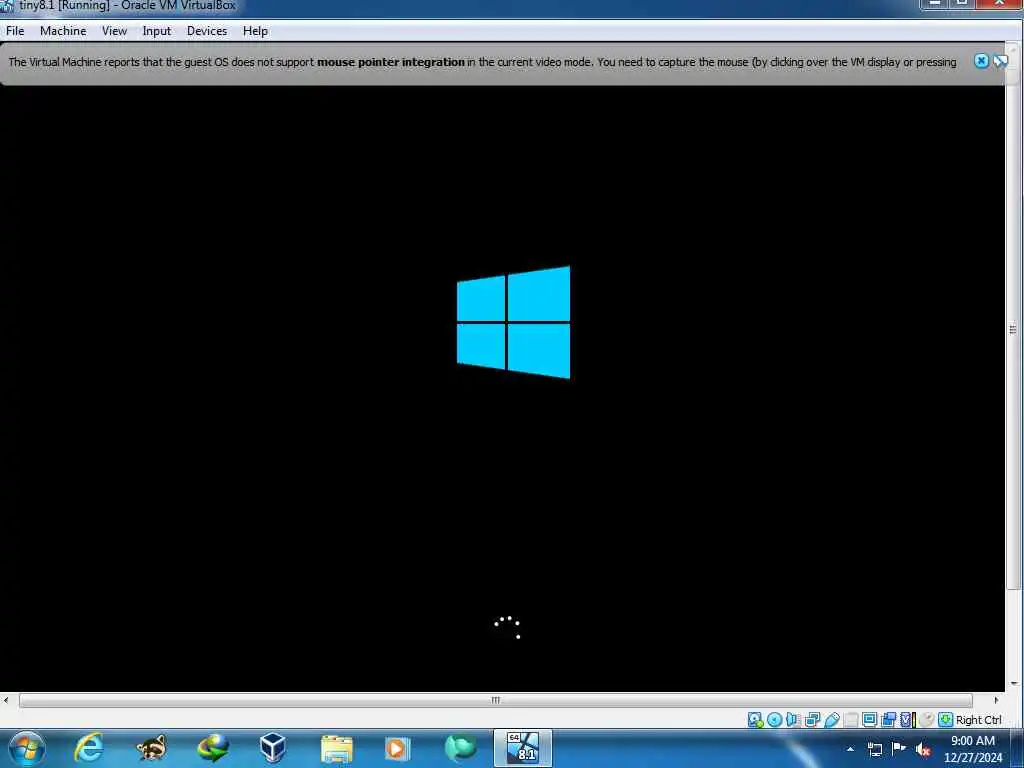Click the vertical scrollbar thumb

click(1013, 329)
